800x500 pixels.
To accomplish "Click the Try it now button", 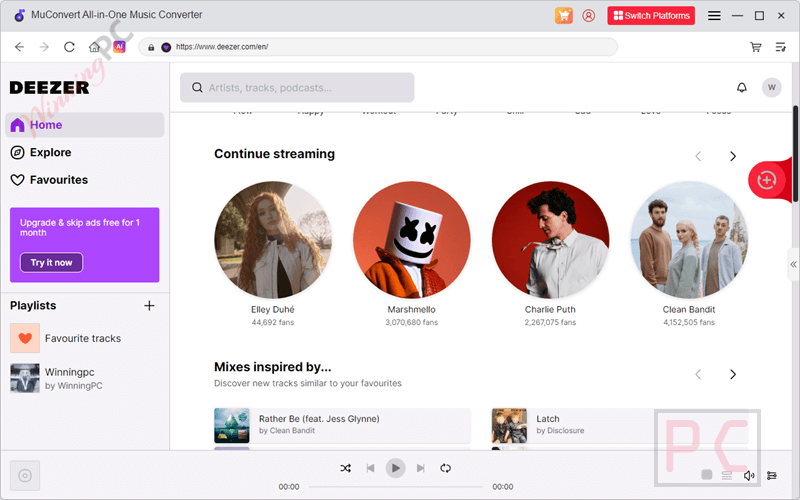I will tap(52, 263).
